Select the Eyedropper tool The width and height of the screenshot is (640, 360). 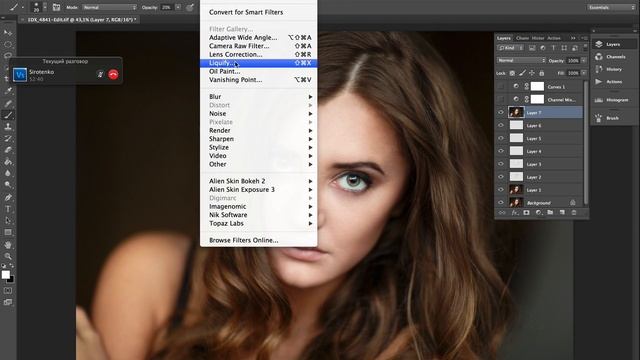coord(8,91)
